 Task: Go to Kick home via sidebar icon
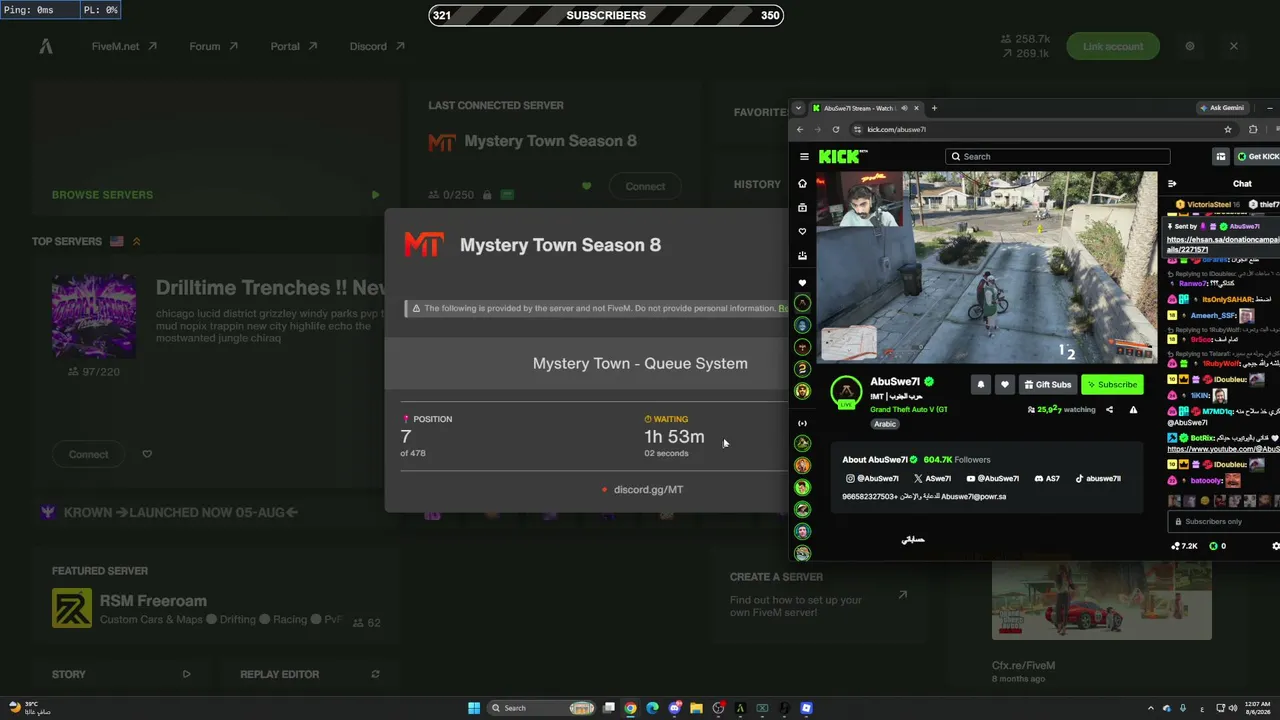point(802,184)
